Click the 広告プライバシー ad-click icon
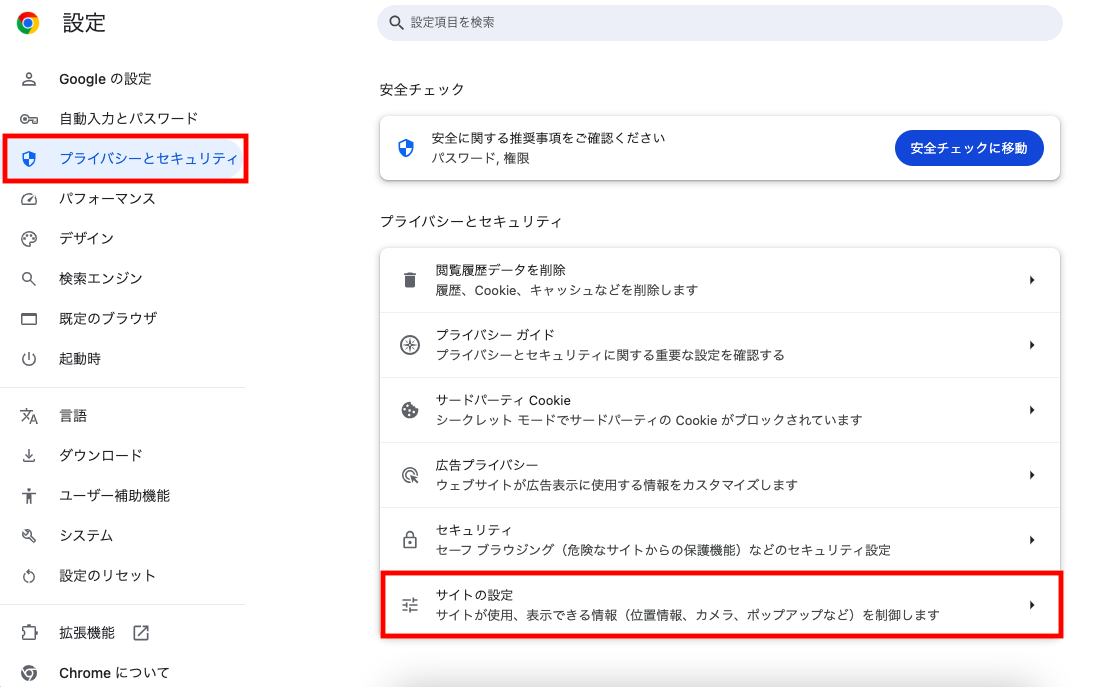1094x687 pixels. click(410, 475)
